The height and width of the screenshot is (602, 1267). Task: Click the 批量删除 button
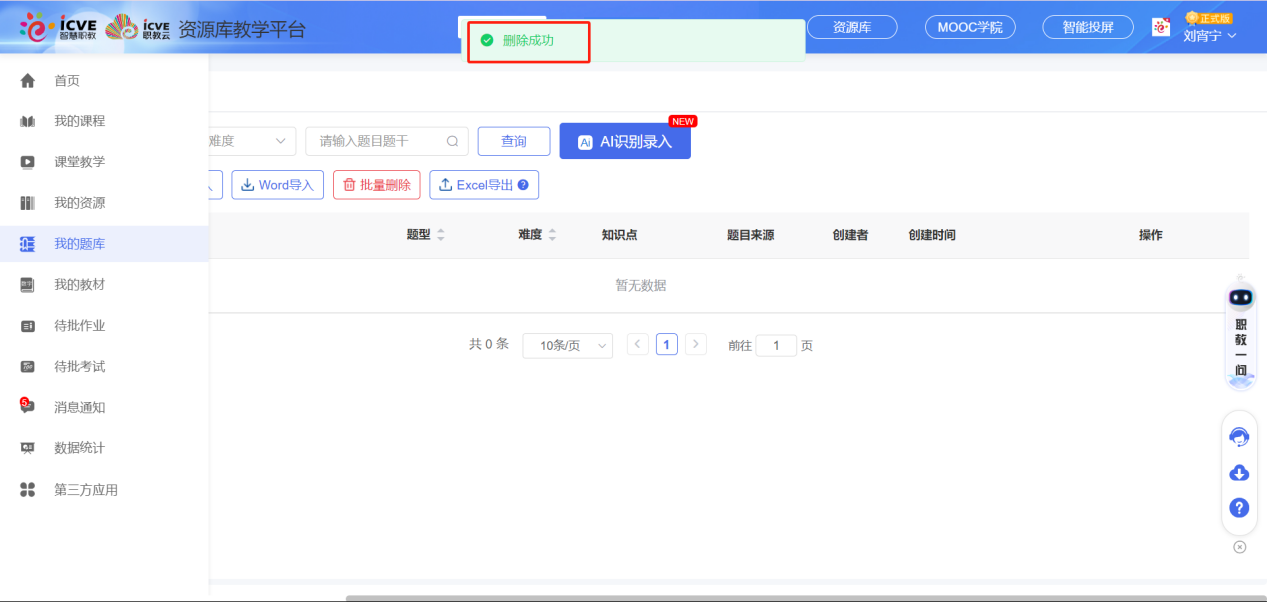[376, 185]
